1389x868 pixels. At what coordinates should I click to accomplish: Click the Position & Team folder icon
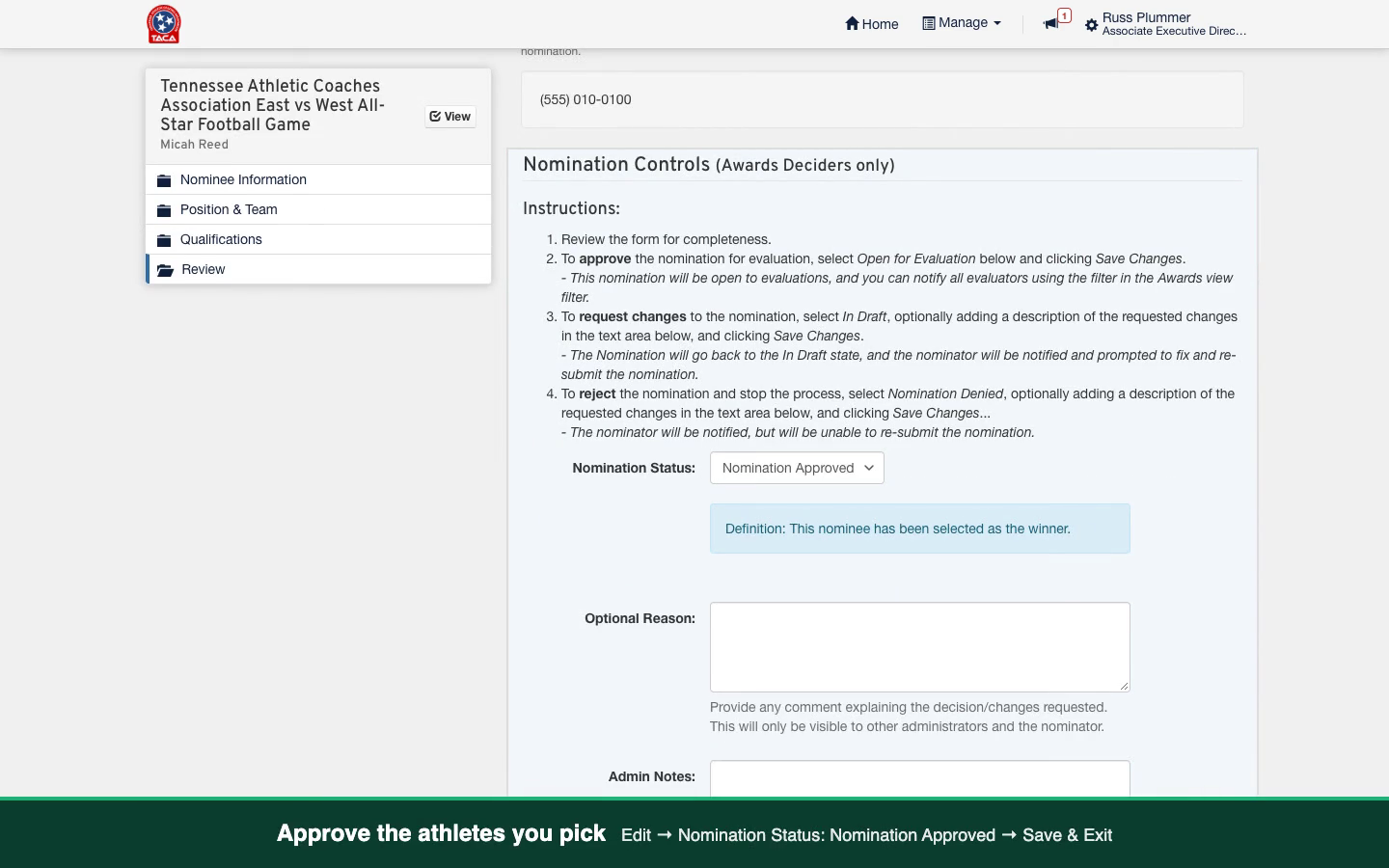pos(164,210)
